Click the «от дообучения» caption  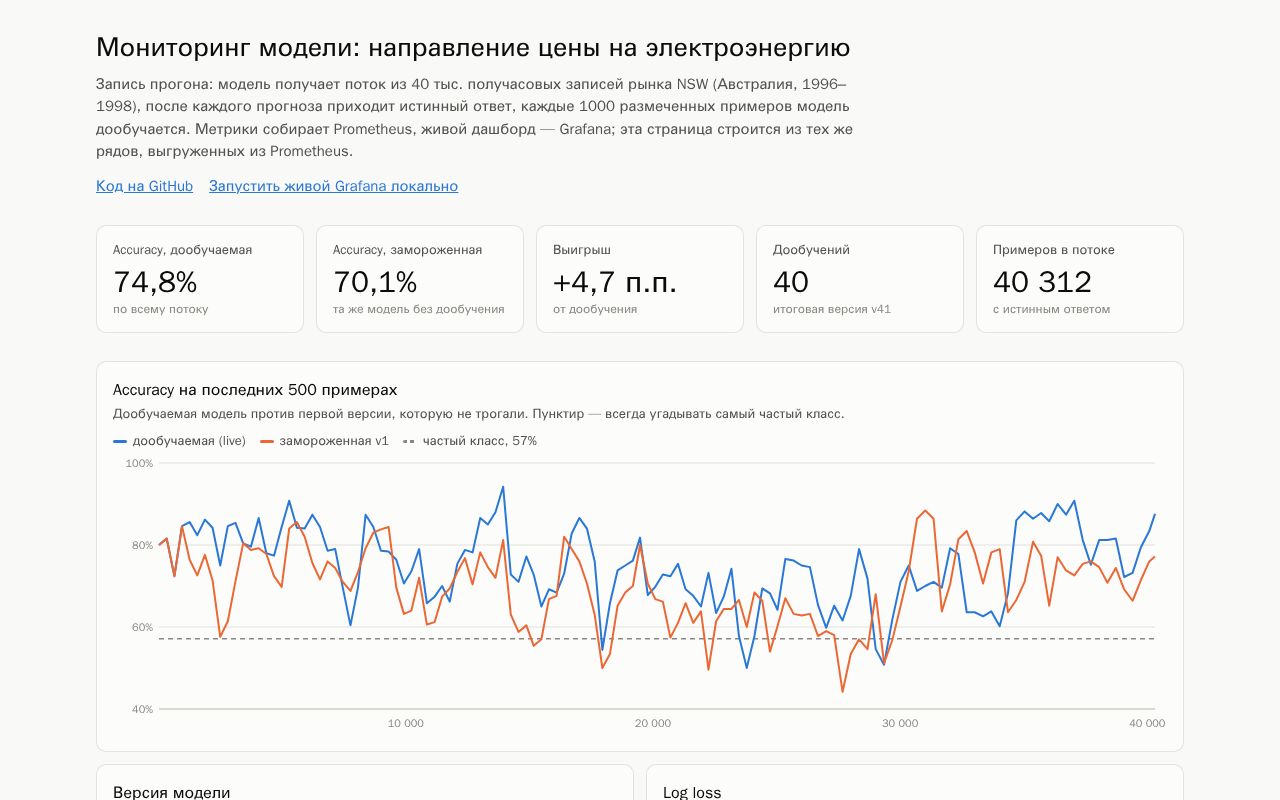(595, 309)
